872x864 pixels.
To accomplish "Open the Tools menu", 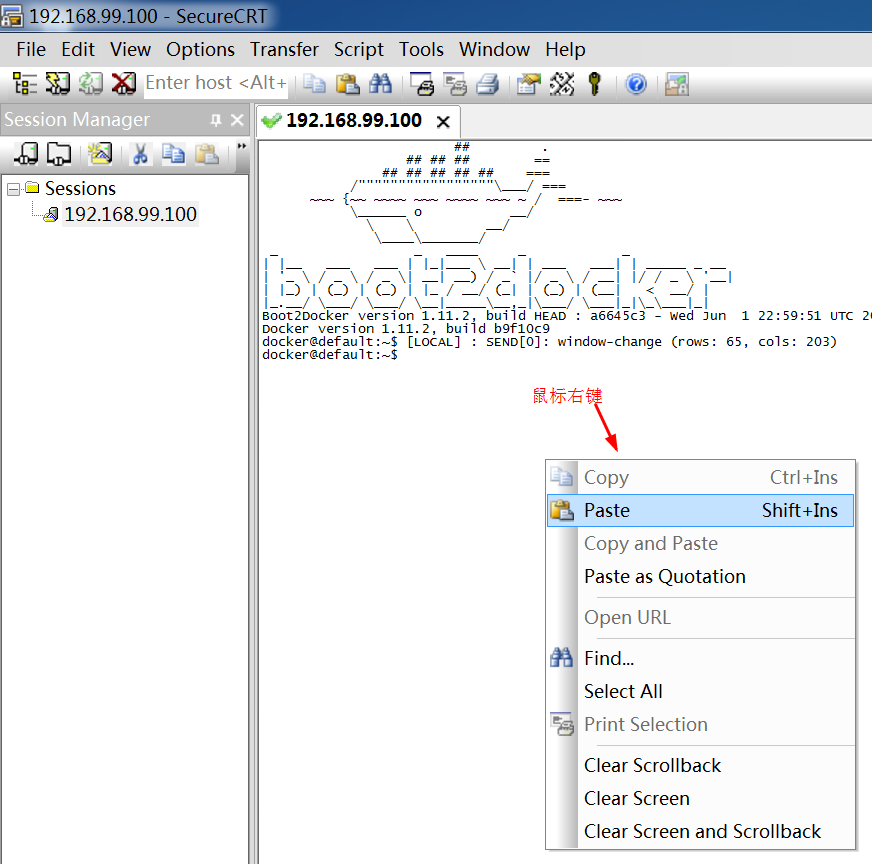I will (421, 50).
